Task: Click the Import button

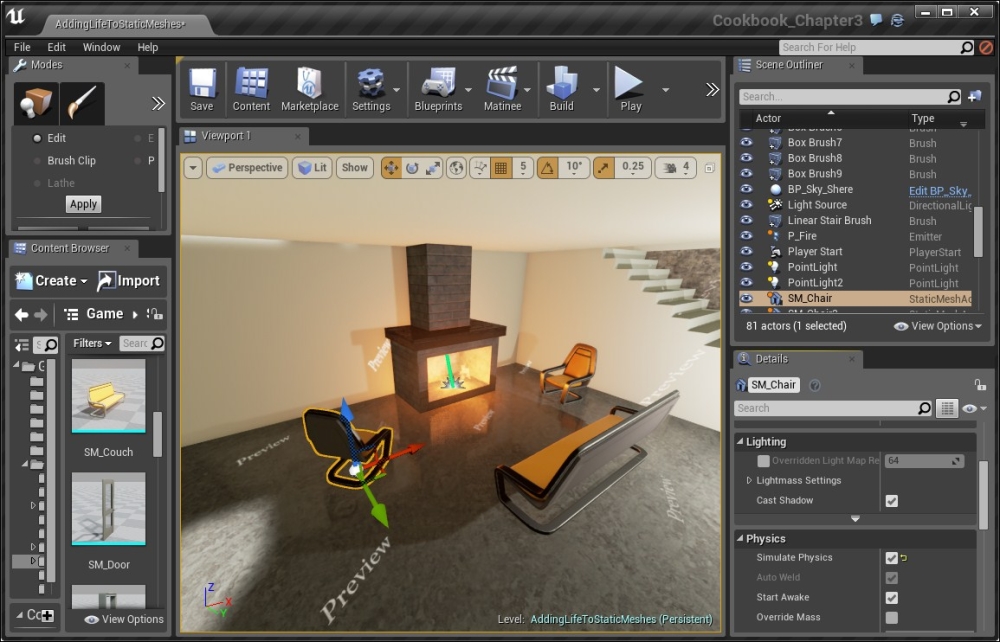Action: coord(128,281)
